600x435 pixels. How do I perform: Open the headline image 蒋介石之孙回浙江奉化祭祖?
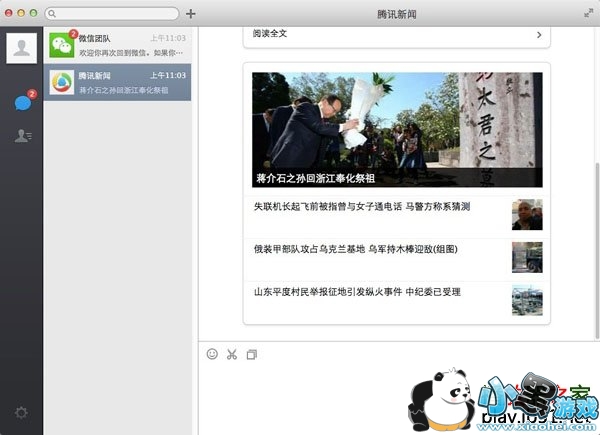tap(397, 130)
